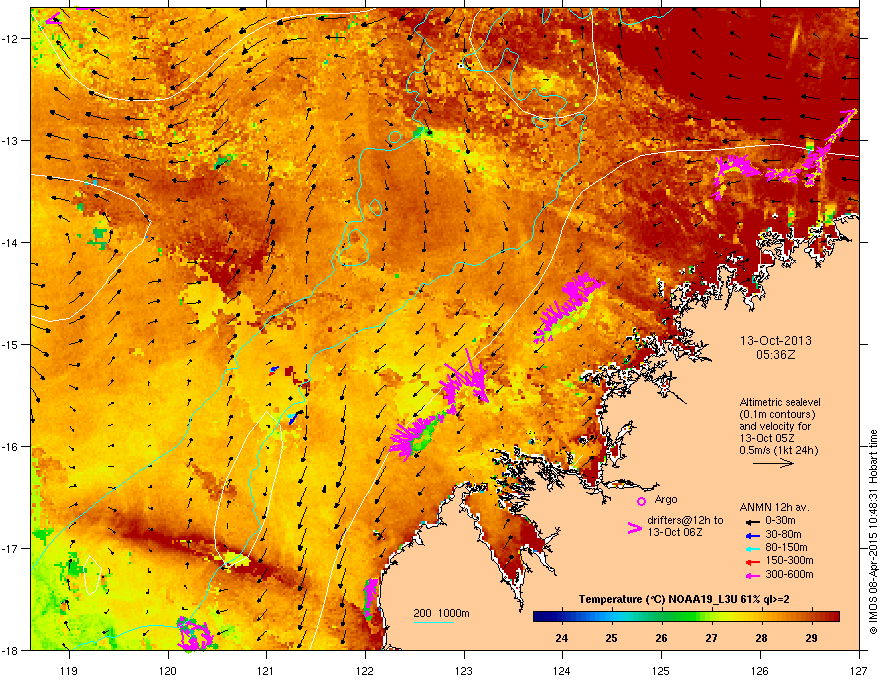This screenshot has height=680, width=880.
Task: Click the 126 longitude axis label
Action: tap(760, 670)
